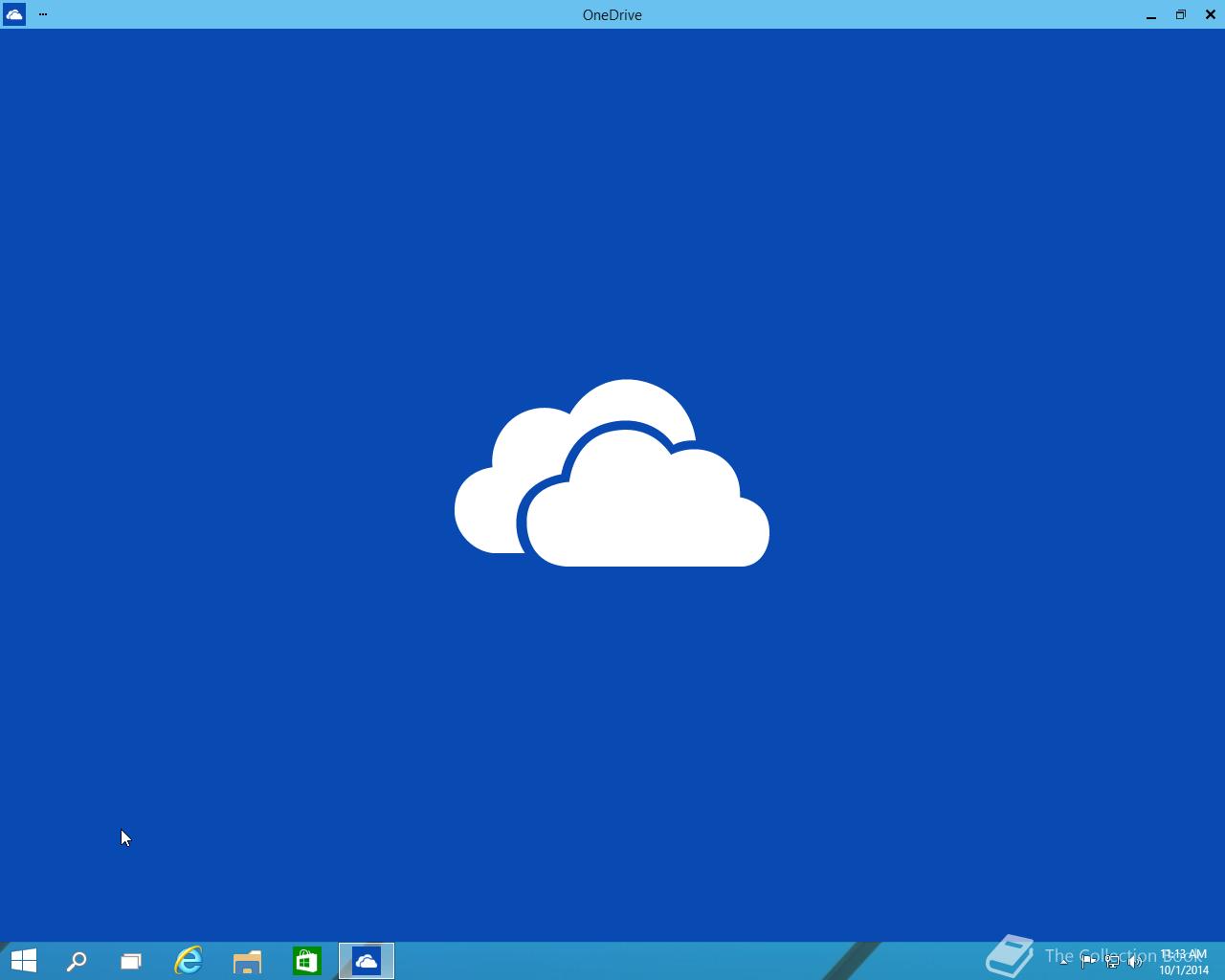Open the Windows Start button
Image resolution: width=1225 pixels, height=980 pixels.
tap(24, 961)
